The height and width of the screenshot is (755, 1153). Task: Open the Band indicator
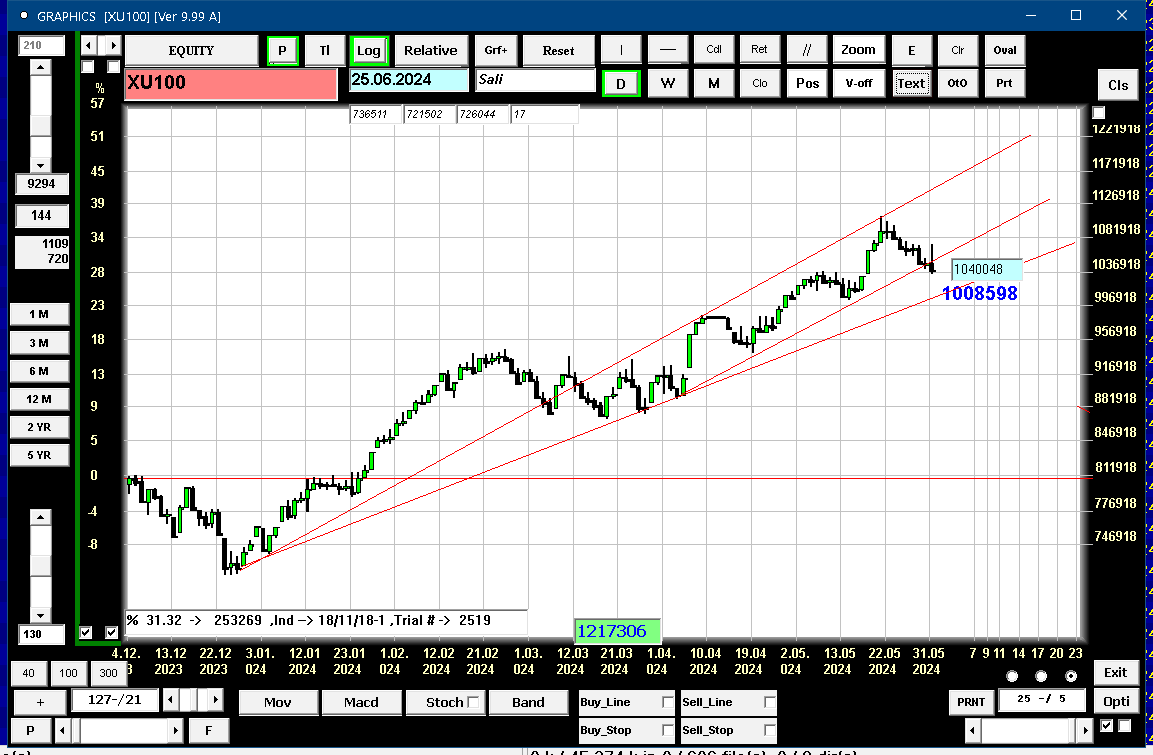(x=528, y=702)
